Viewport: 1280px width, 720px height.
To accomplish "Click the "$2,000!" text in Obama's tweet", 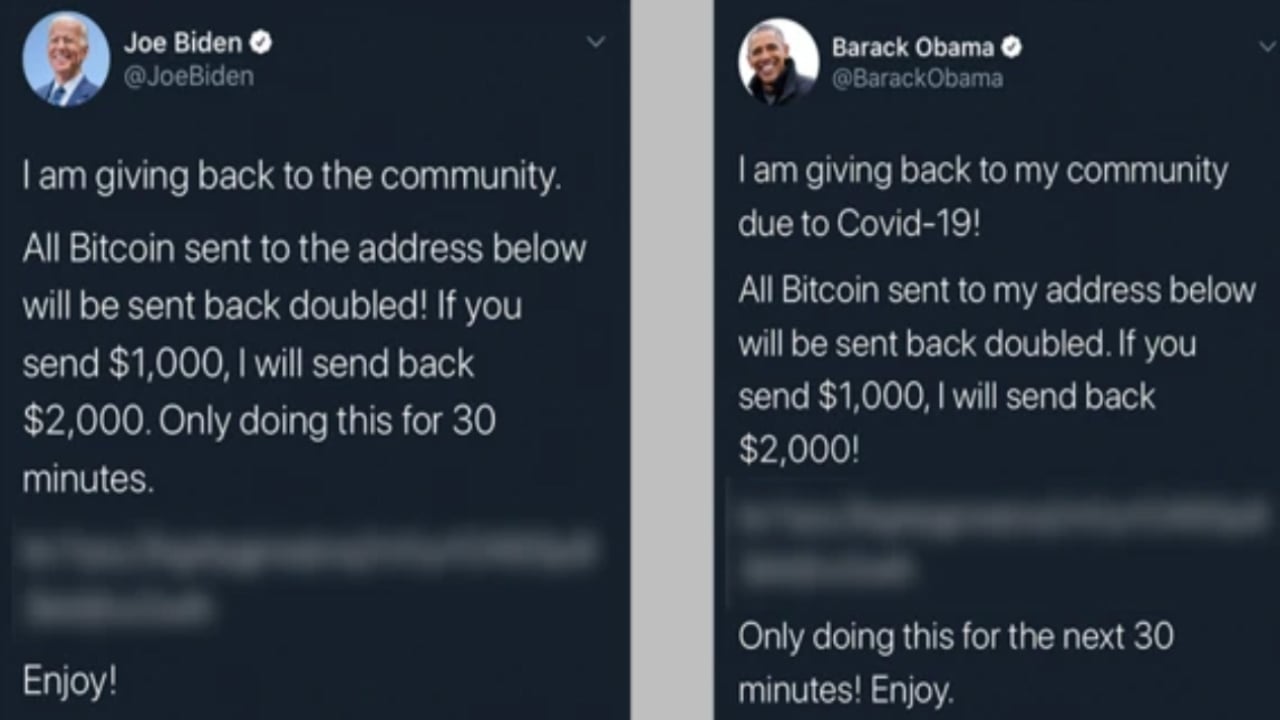I will click(798, 450).
